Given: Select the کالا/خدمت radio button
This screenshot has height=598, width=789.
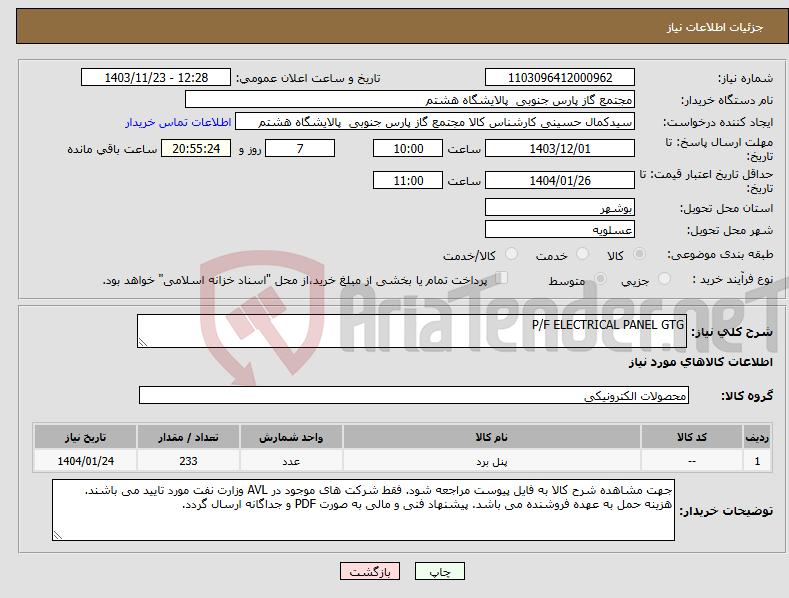Looking at the screenshot, I should (x=511, y=254).
